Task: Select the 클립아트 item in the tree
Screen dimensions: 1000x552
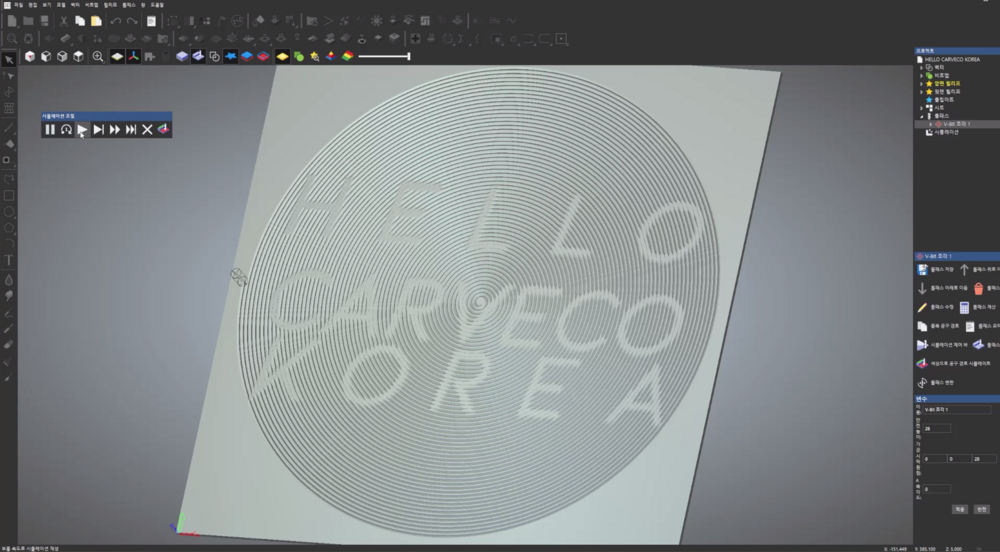Action: pos(944,99)
